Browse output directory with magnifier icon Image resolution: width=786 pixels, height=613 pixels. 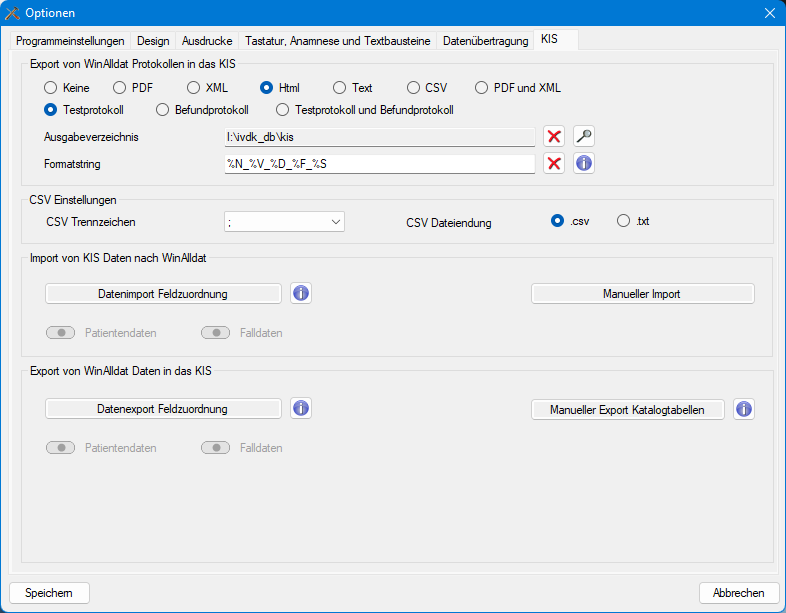(x=584, y=136)
